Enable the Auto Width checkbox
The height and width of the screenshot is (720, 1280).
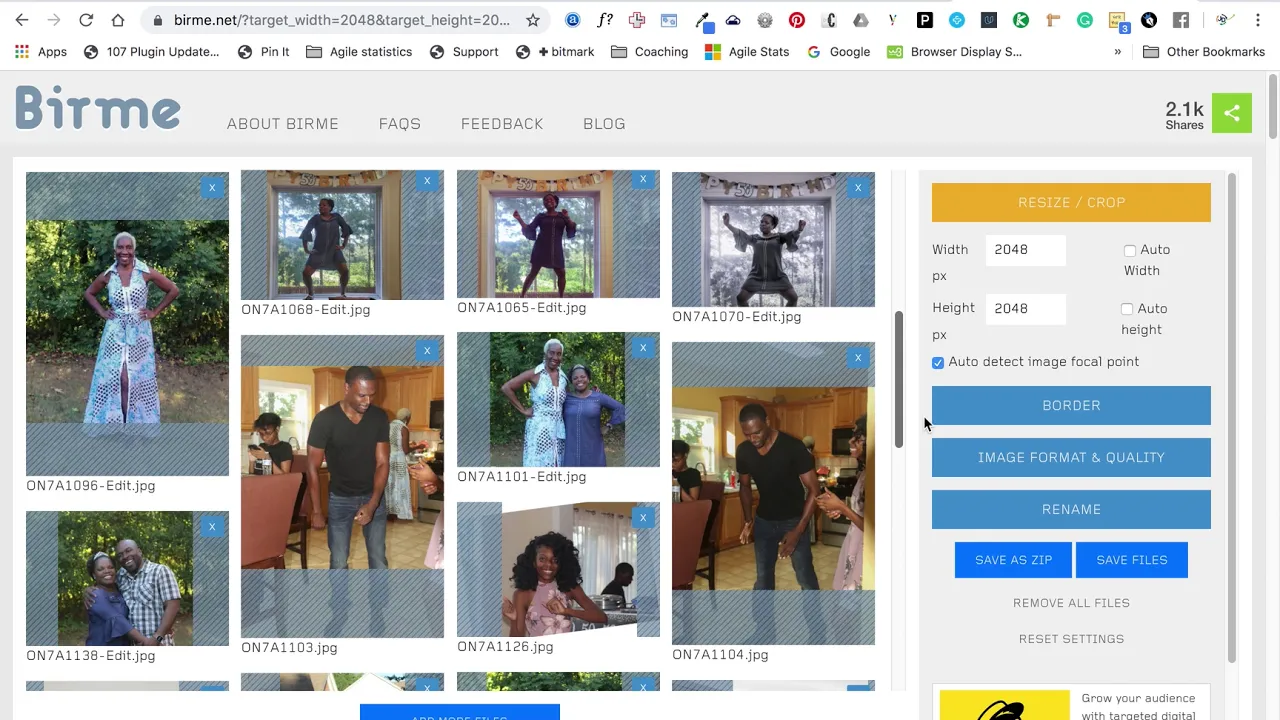pos(1130,250)
